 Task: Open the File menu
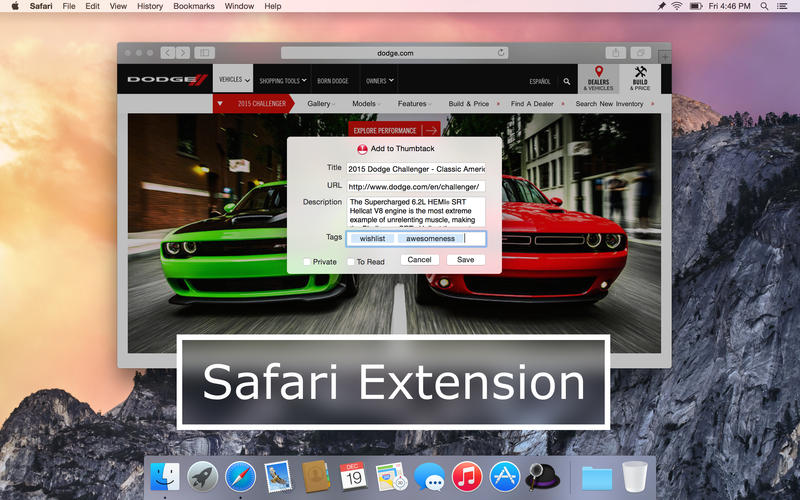tap(68, 6)
